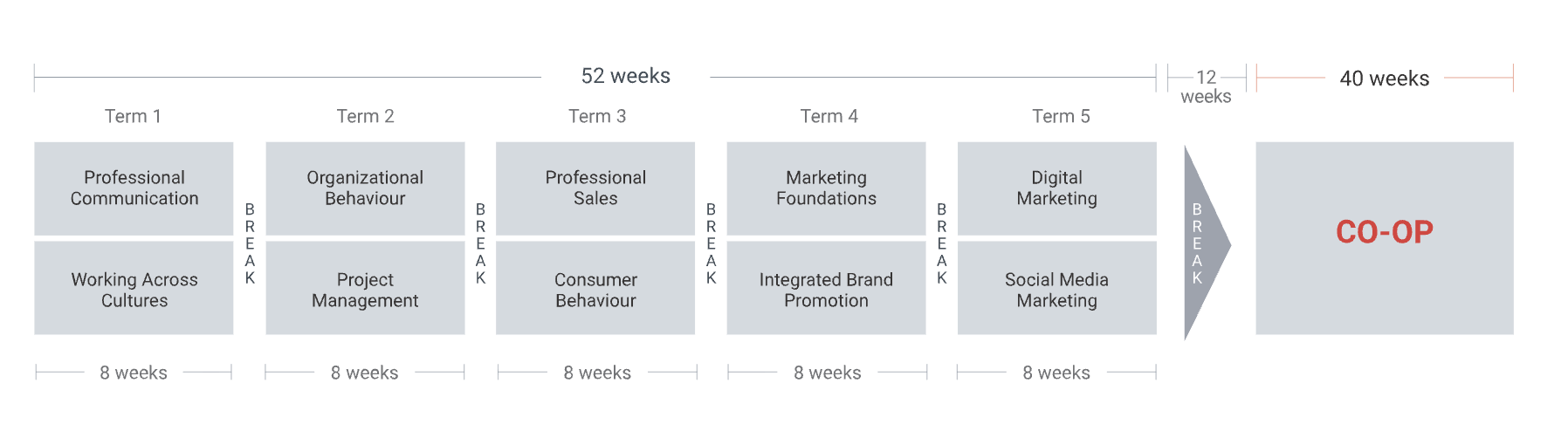
Task: Select the Project Management course box
Action: [x=365, y=288]
